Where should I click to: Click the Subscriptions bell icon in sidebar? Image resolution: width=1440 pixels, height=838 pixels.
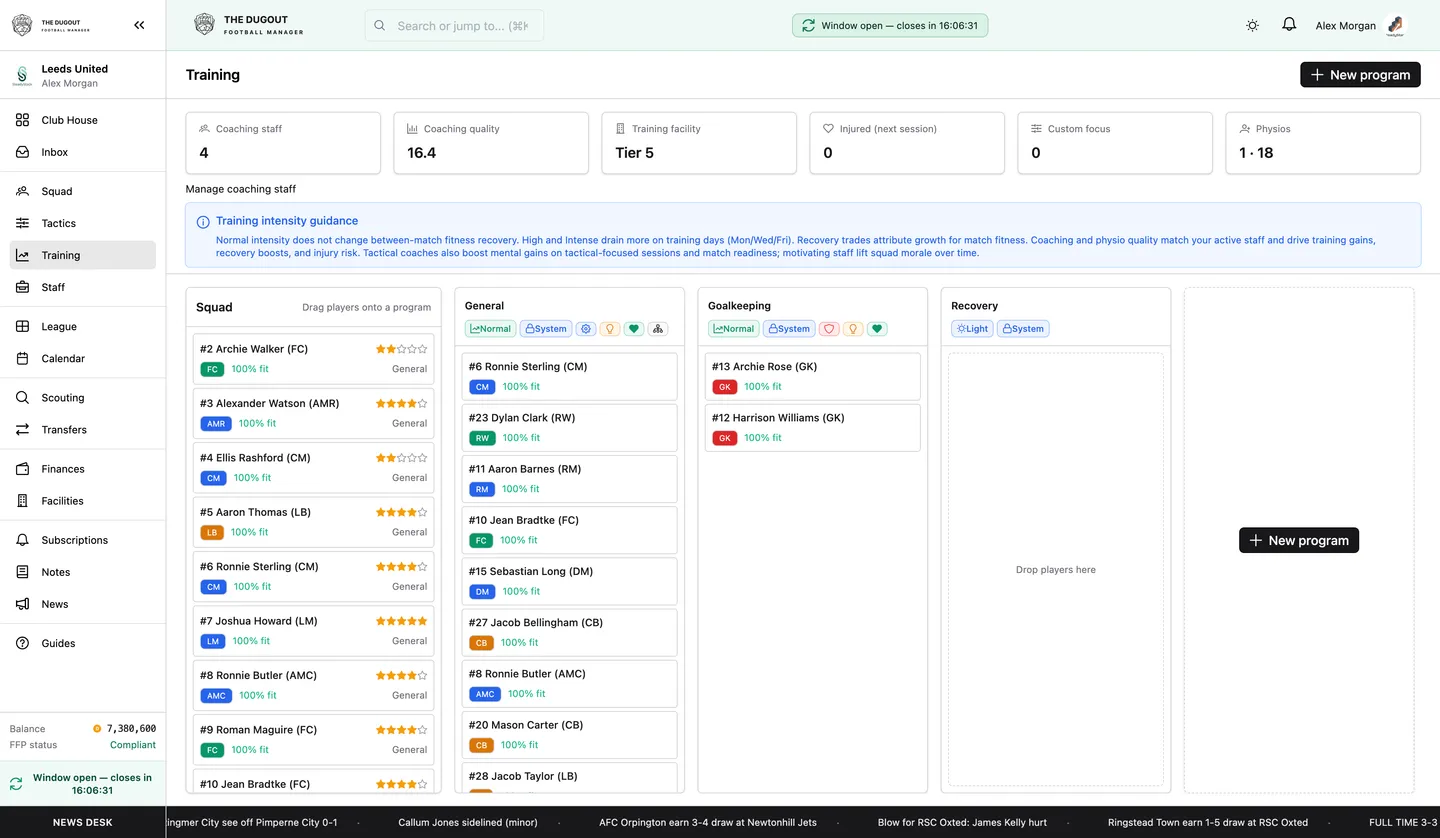[22, 539]
